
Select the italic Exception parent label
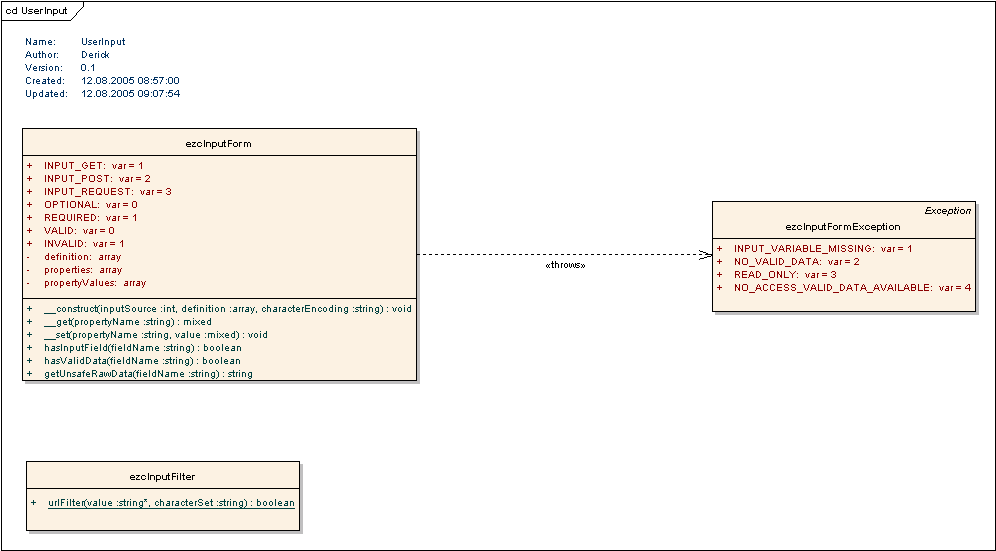pos(947,211)
